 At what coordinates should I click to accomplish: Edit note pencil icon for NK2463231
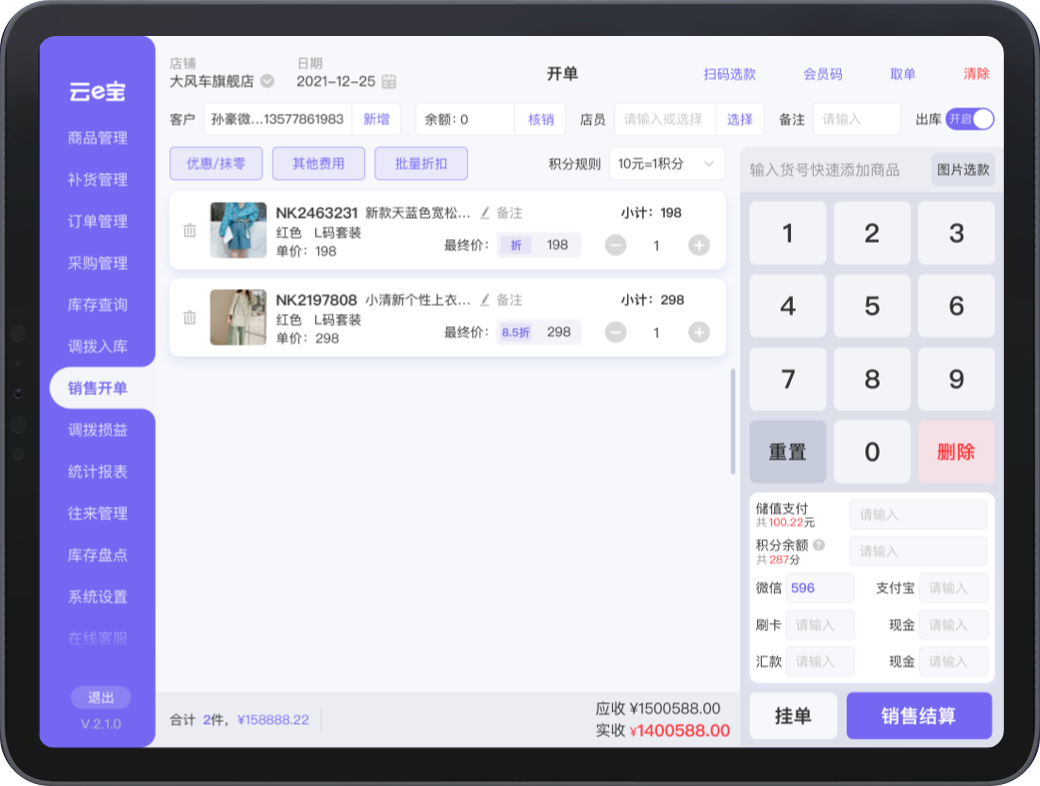point(485,213)
